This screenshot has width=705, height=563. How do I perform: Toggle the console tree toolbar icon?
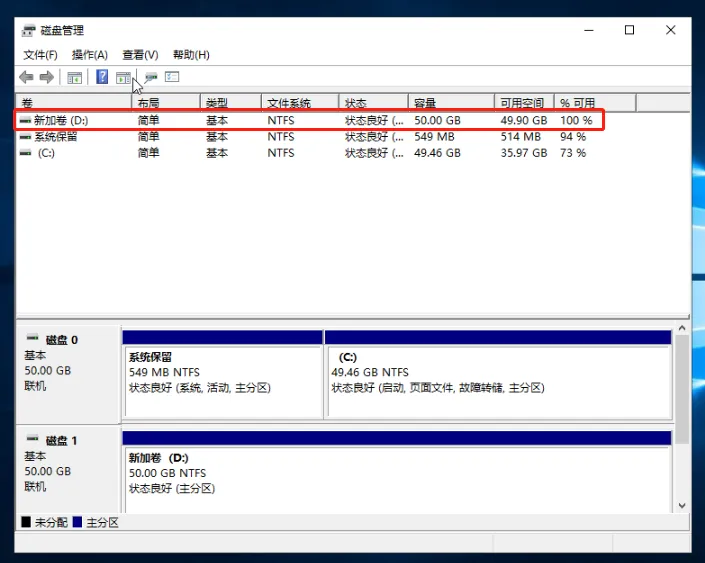75,78
